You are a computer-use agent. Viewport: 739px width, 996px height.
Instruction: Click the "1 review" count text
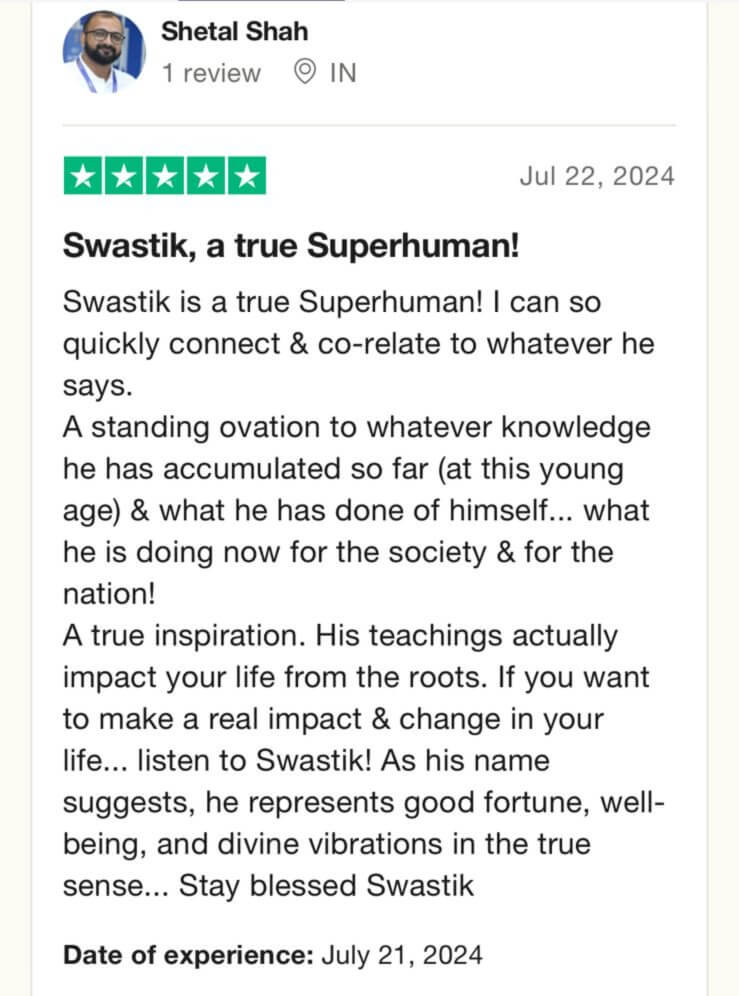pyautogui.click(x=211, y=73)
